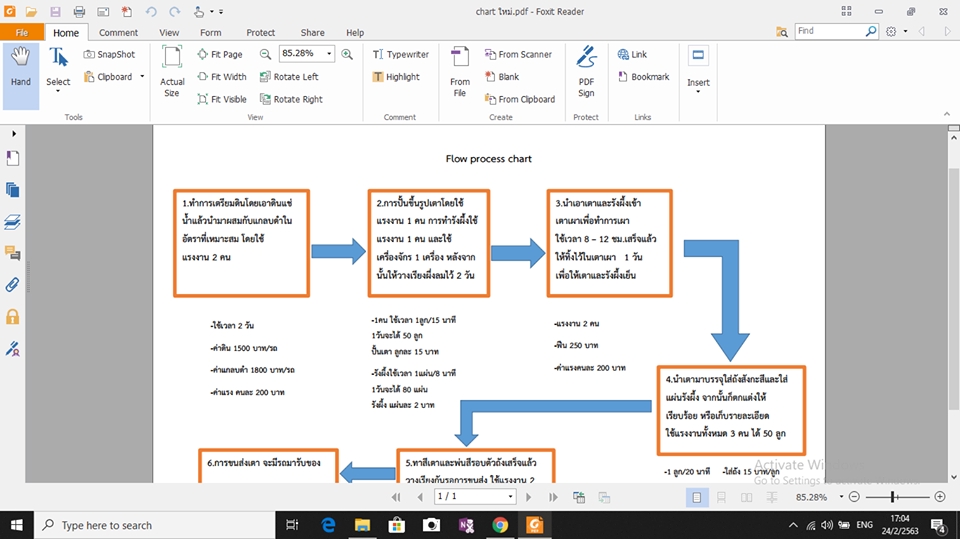
Task: Switch to the Form tab
Action: (211, 32)
